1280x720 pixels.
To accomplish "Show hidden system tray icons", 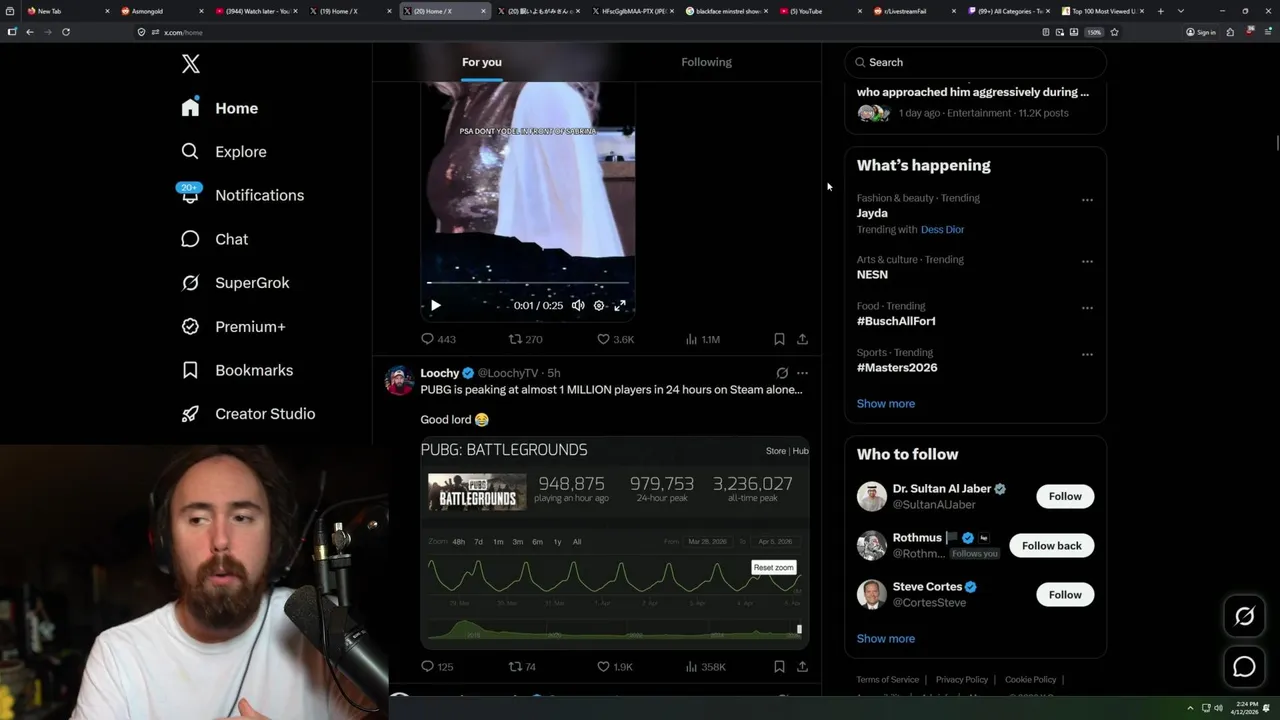I will point(1190,708).
